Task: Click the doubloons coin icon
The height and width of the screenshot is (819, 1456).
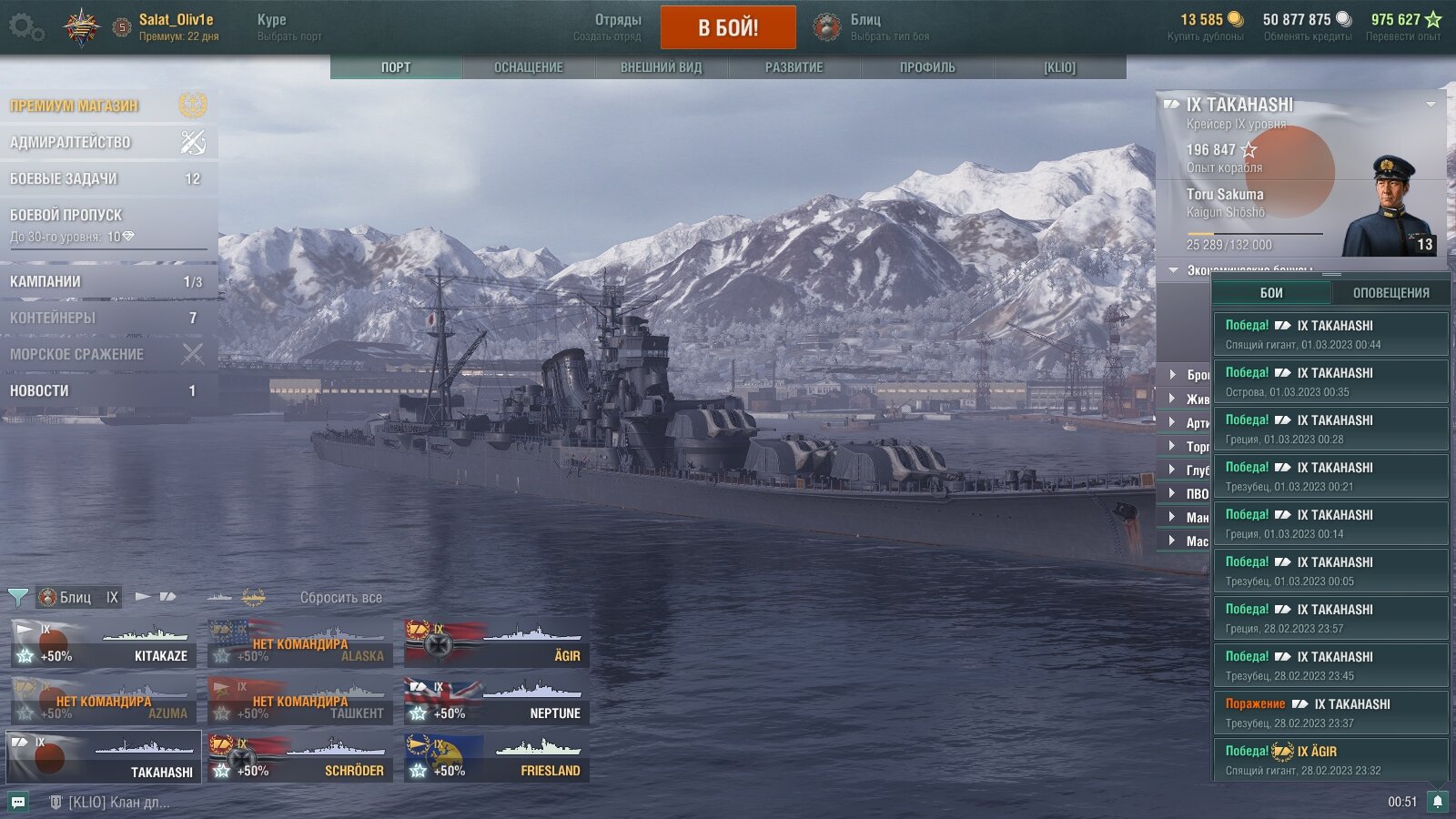Action: coord(1235,19)
